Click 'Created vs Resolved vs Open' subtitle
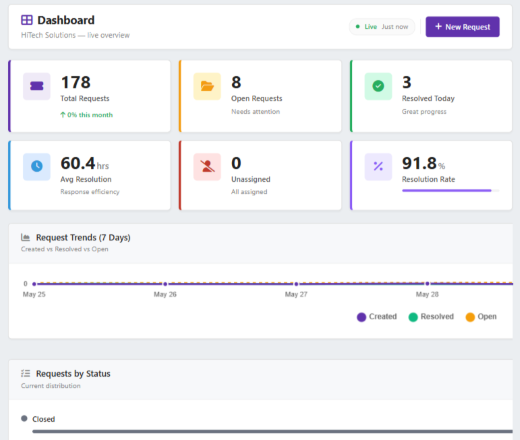The image size is (520, 440). tap(64, 249)
